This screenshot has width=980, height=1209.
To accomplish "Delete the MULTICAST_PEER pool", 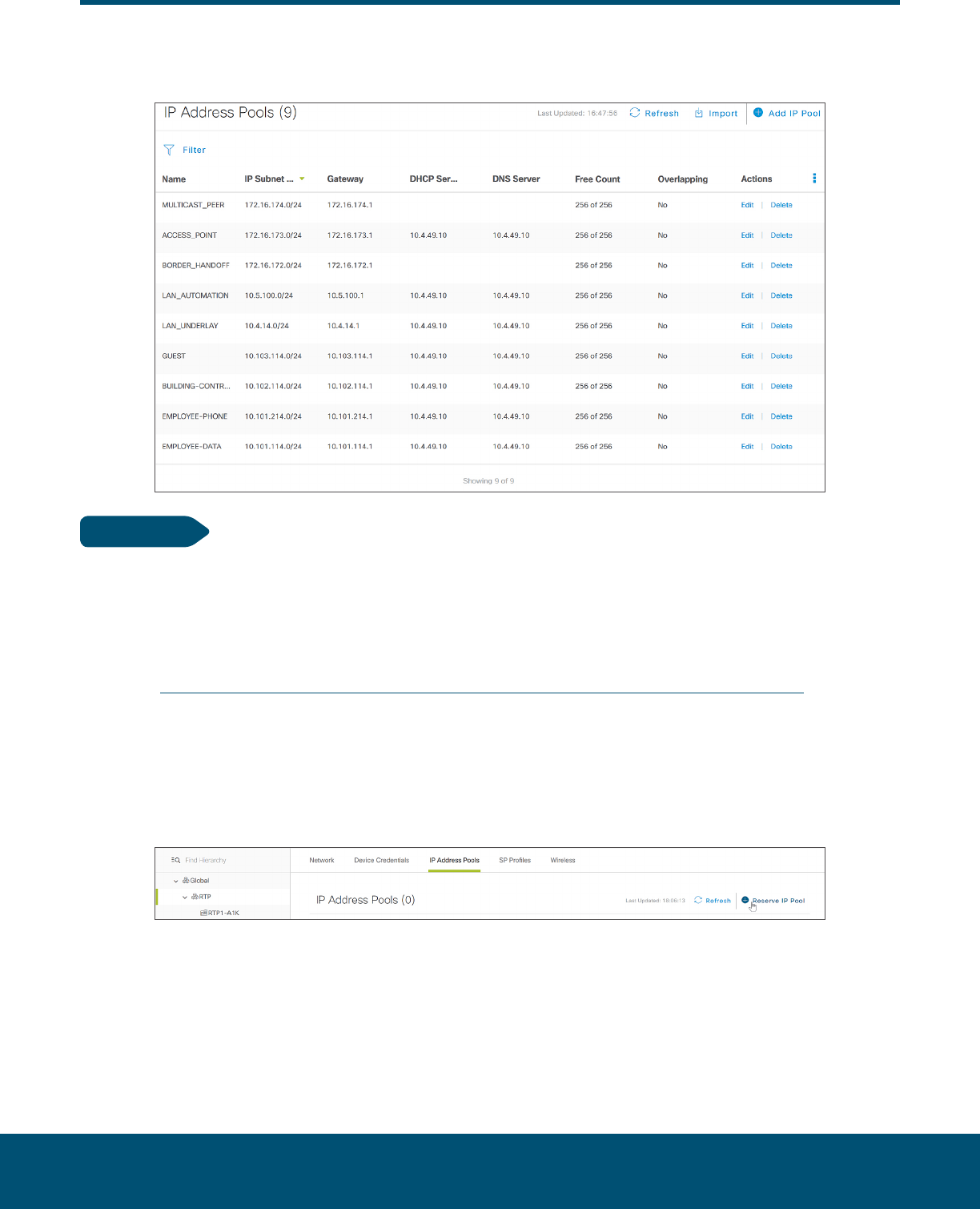I will pos(781,205).
